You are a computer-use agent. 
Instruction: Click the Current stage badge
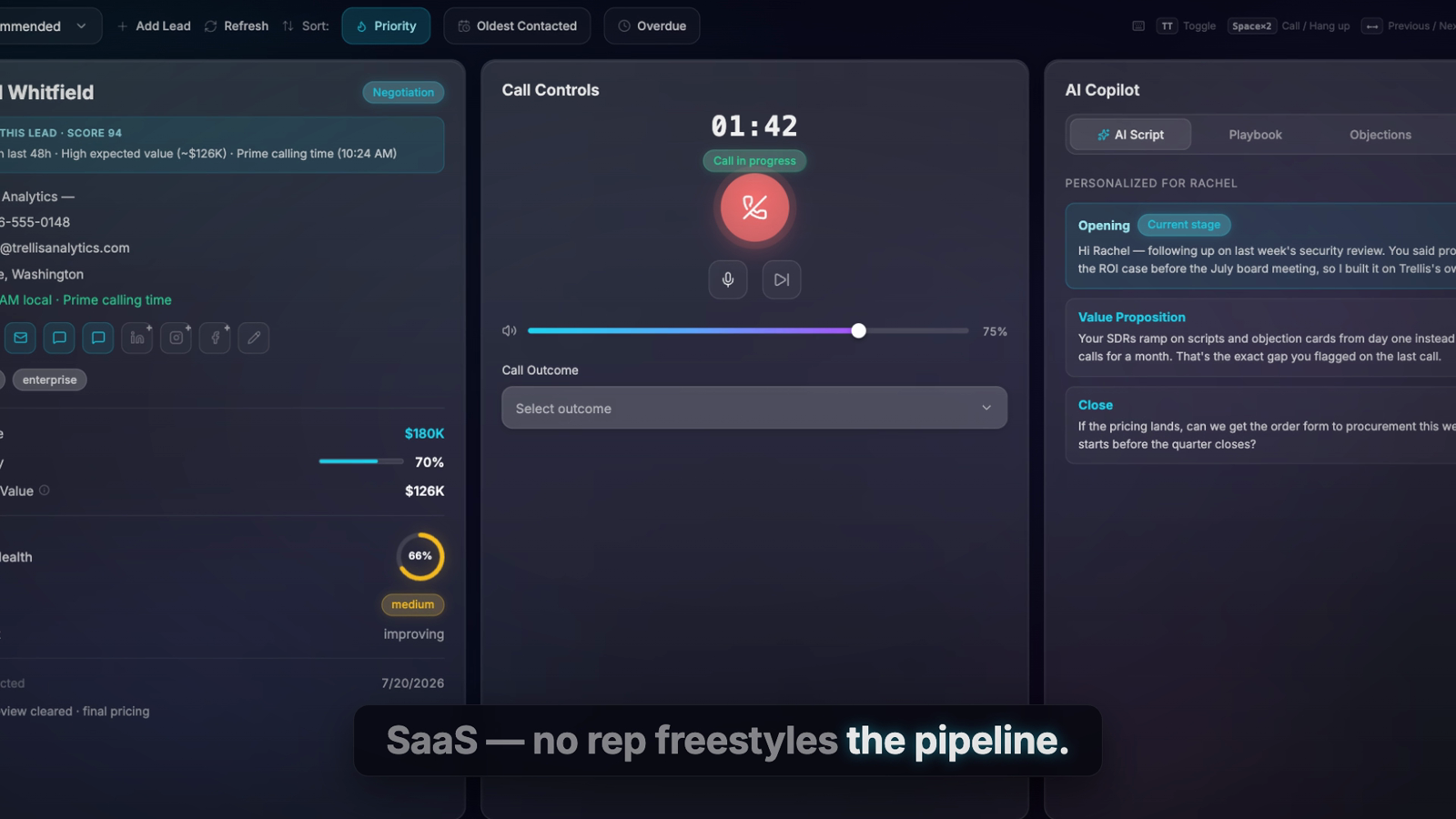[1184, 225]
